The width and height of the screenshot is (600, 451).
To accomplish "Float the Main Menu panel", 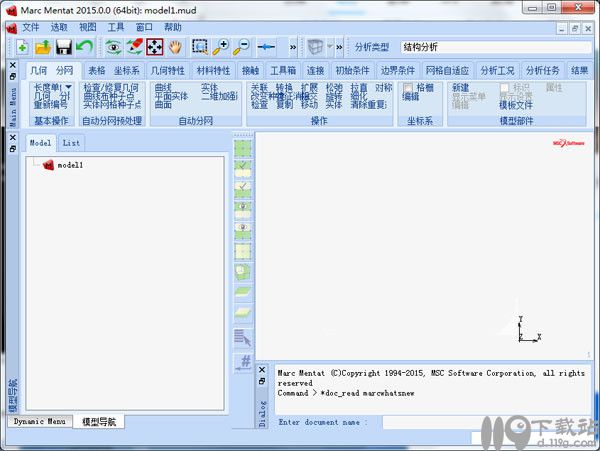I will (13, 77).
